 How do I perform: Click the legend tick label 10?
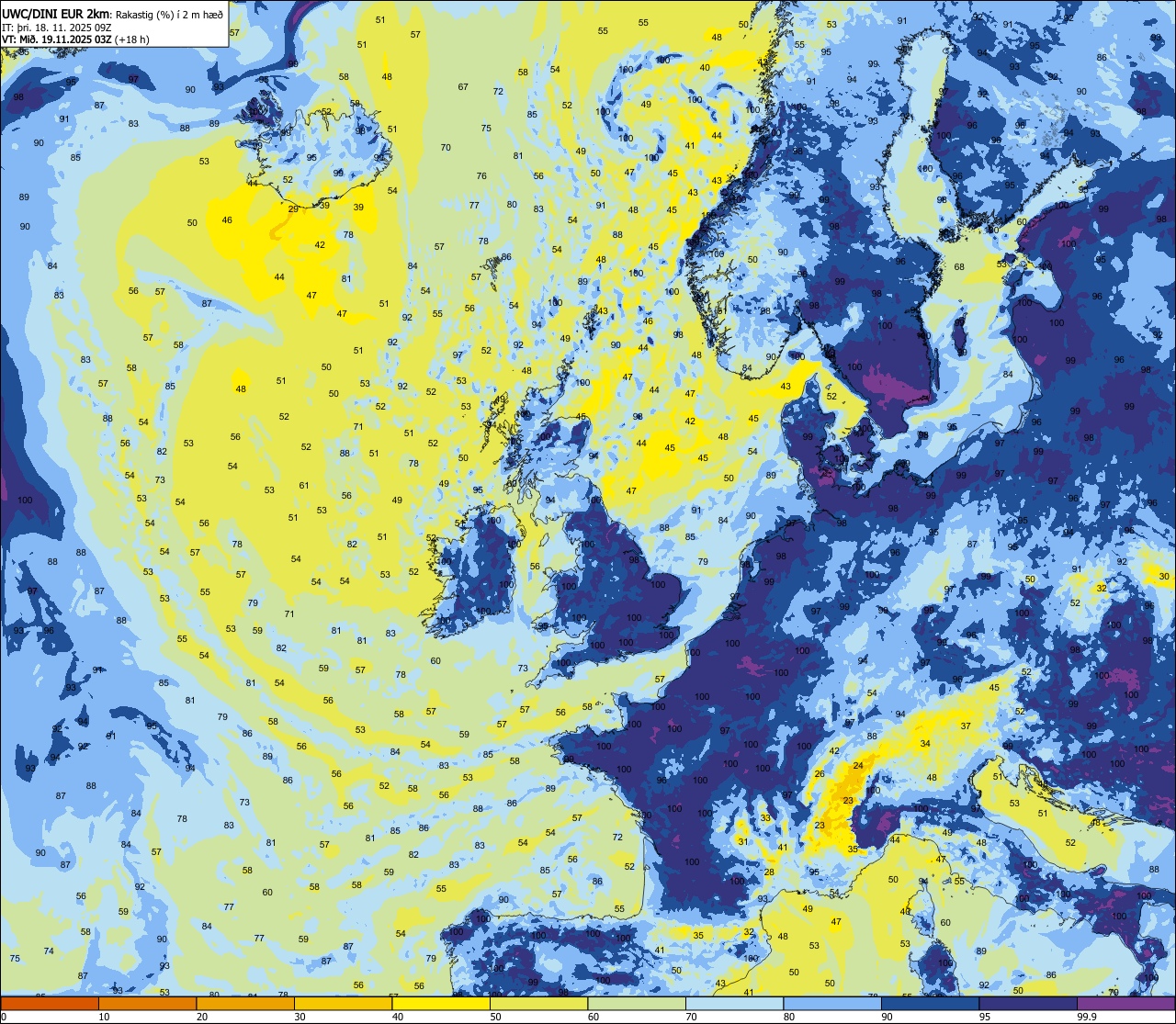coord(104,1017)
